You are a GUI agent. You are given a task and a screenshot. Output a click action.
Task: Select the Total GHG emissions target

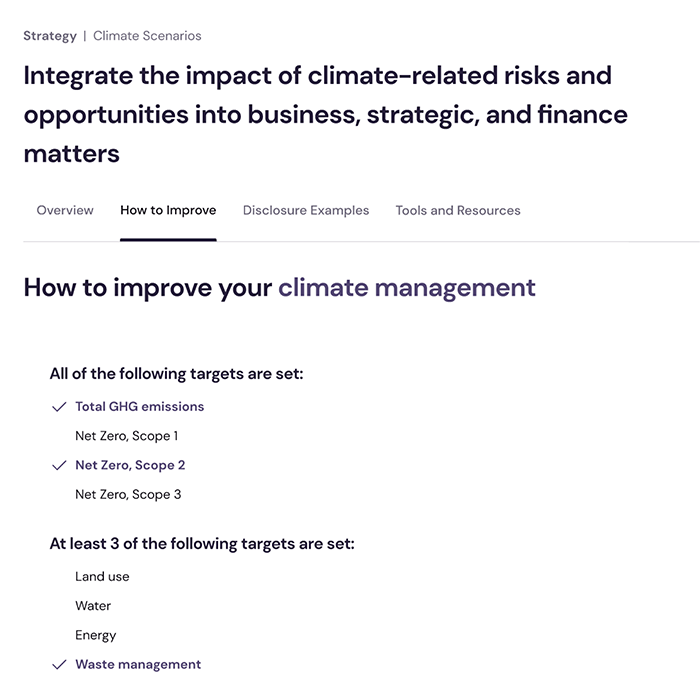coord(139,407)
